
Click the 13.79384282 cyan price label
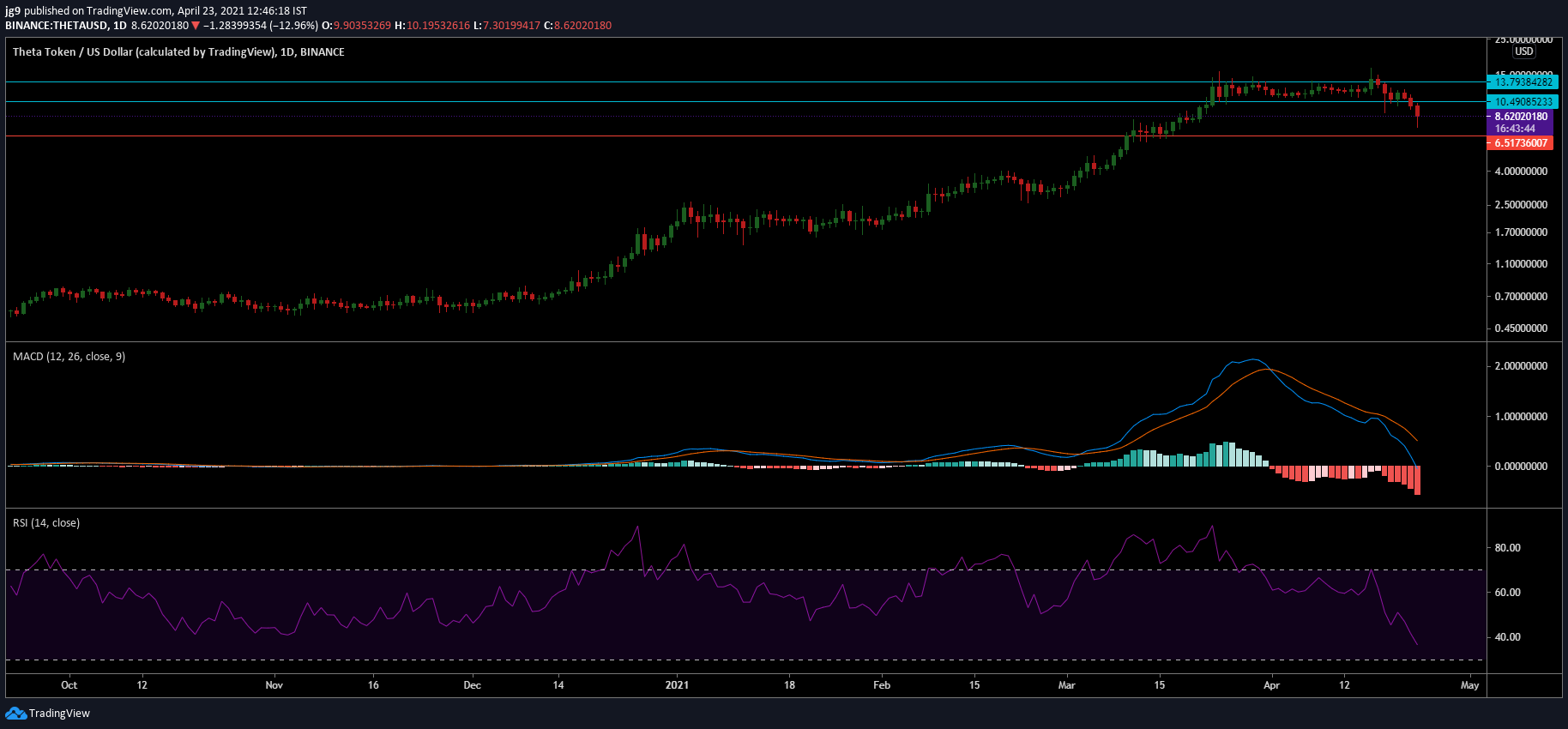[1522, 82]
